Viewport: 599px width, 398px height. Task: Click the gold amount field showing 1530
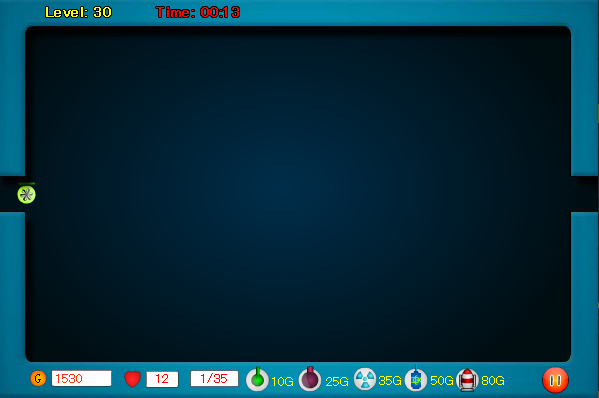point(82,379)
